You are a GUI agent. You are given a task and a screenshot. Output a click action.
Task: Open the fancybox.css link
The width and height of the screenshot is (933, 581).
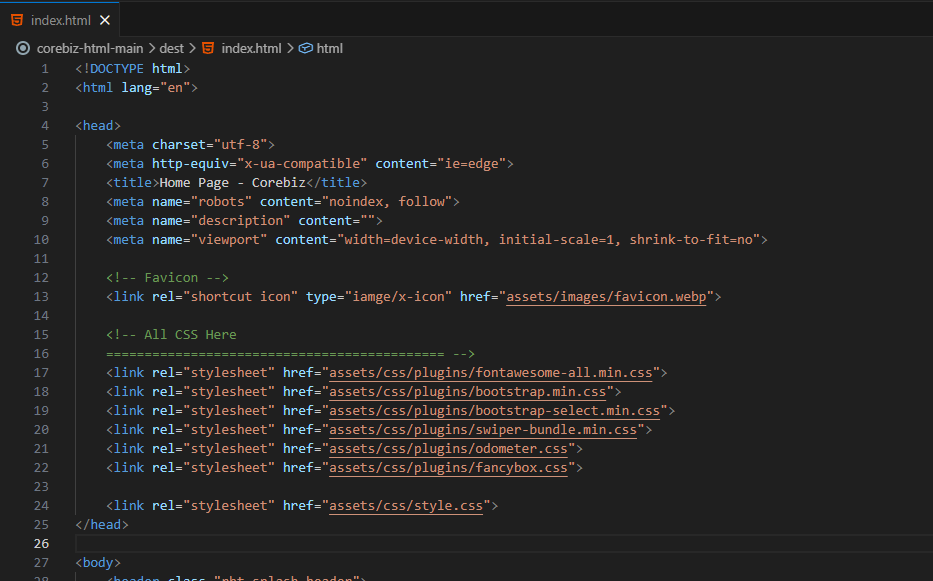coord(449,468)
